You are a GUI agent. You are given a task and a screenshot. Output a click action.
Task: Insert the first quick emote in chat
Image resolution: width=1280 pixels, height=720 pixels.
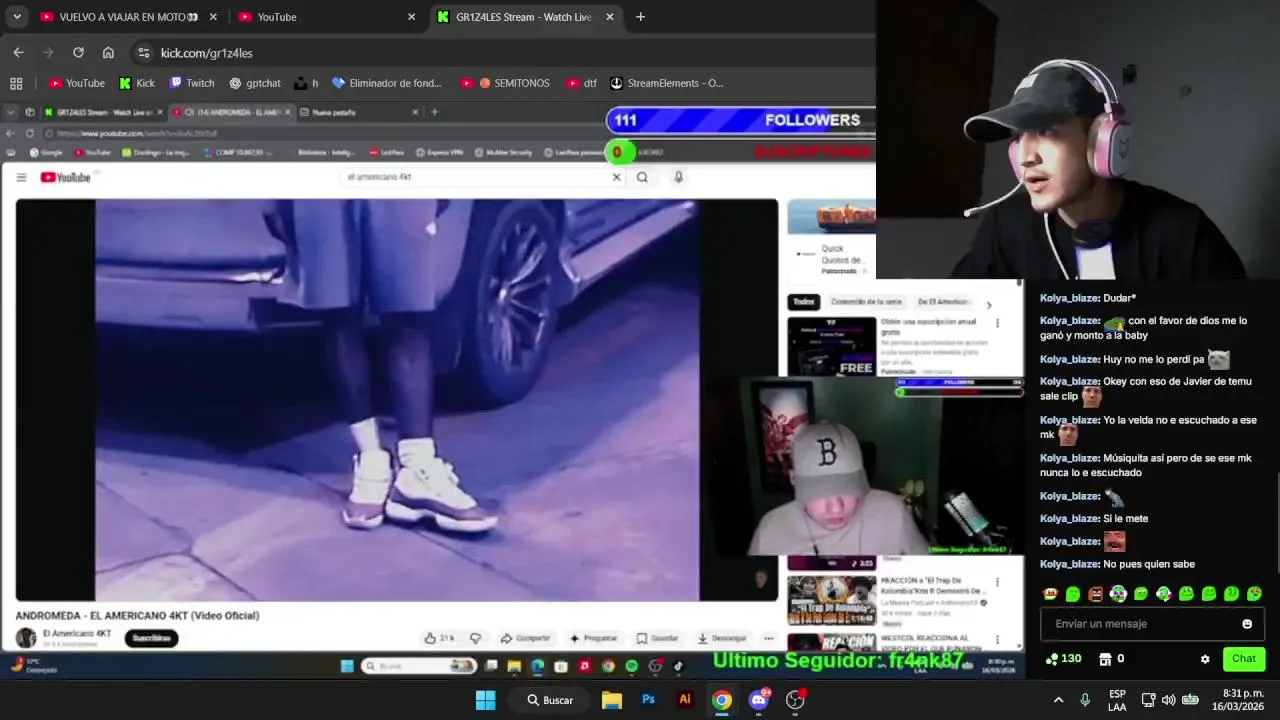(1050, 594)
